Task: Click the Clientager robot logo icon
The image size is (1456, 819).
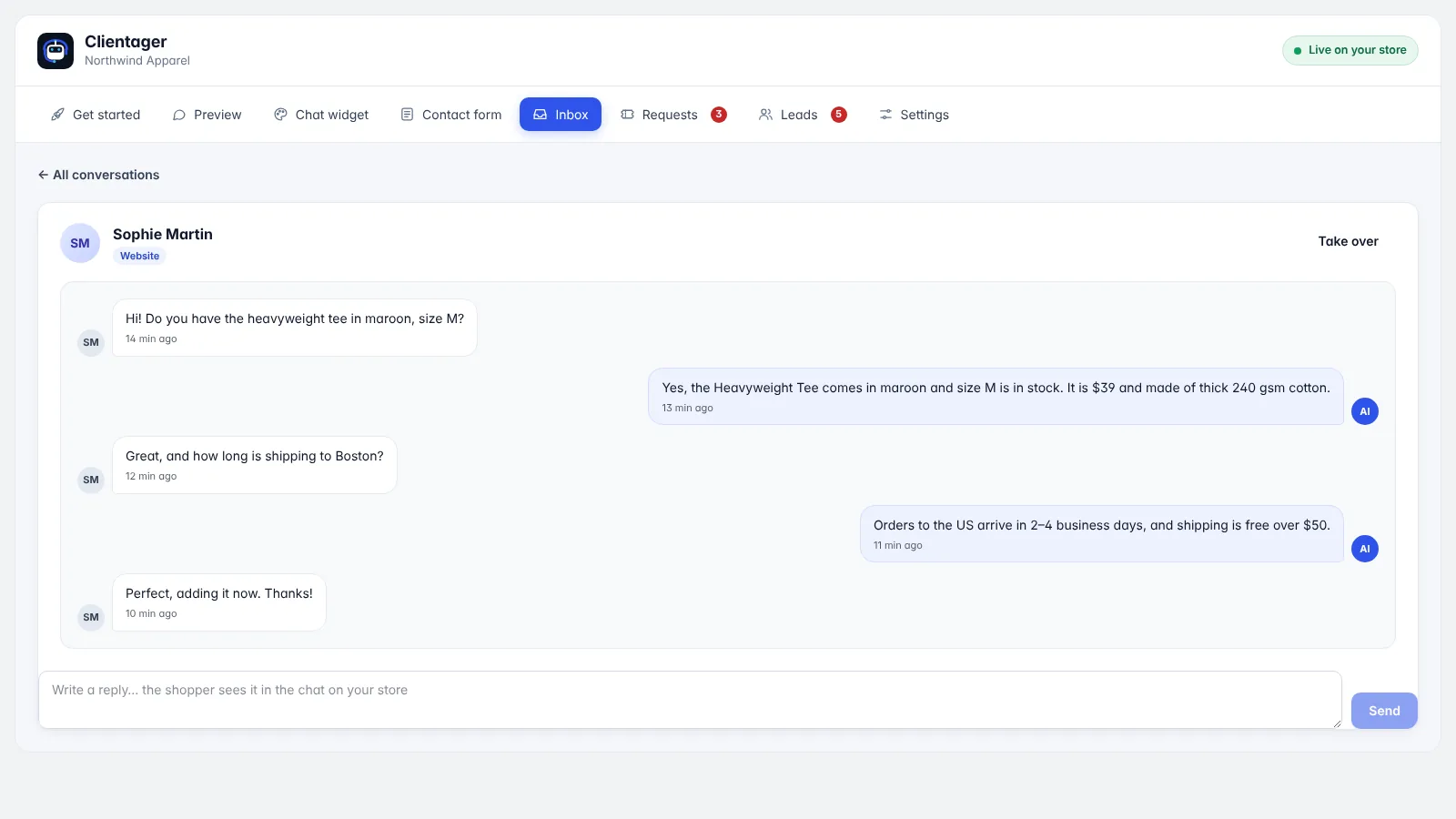Action: pos(56,51)
